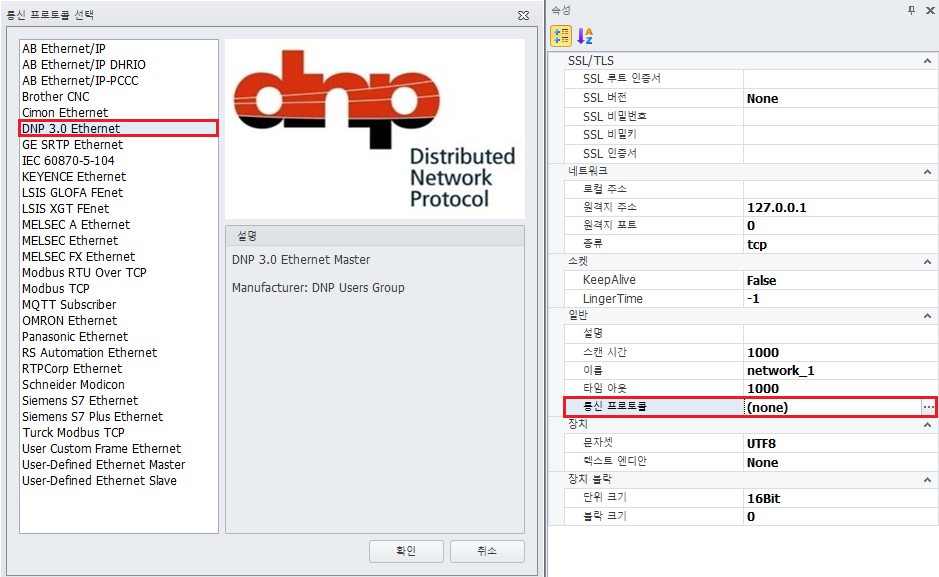Select Modbus TCP in protocol list
939x577 pixels.
point(56,289)
